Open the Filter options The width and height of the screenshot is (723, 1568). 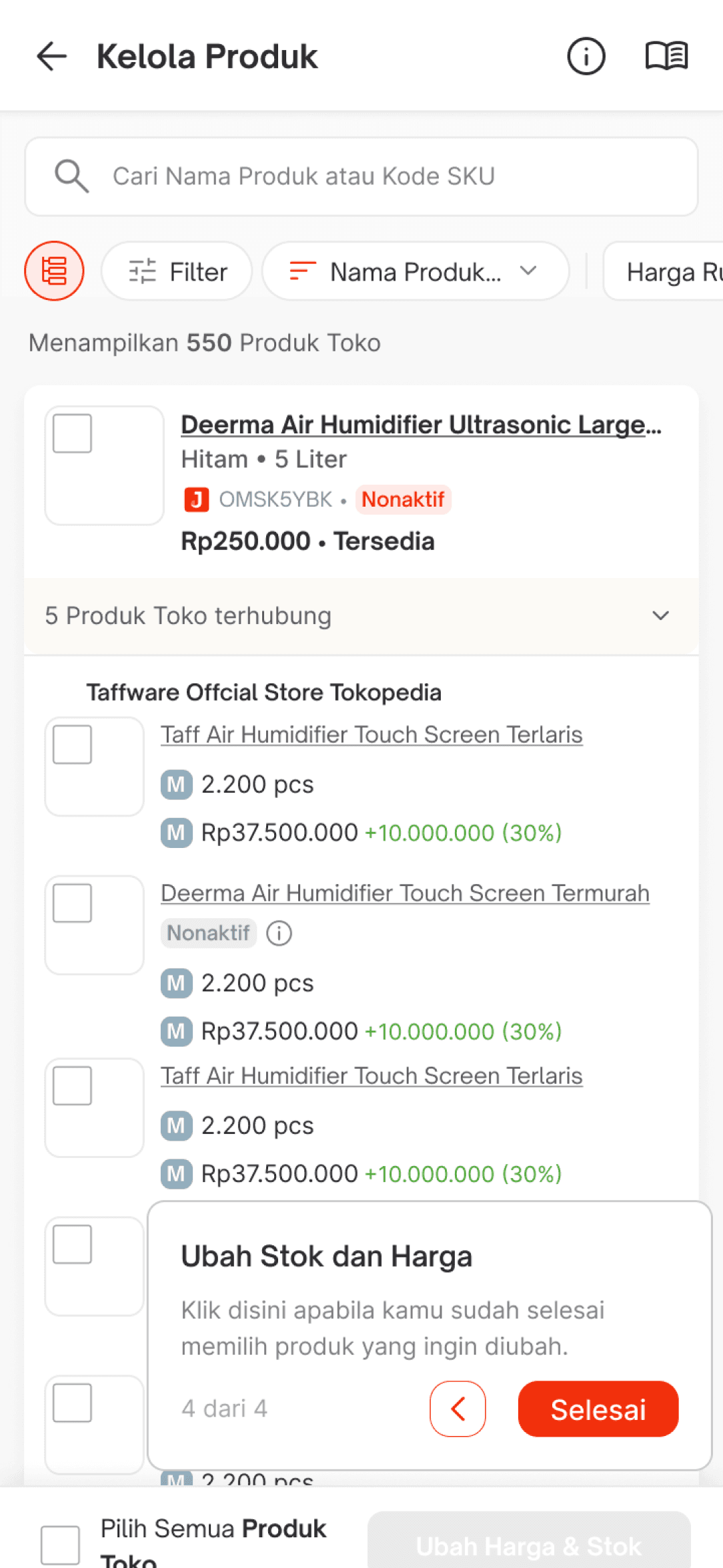177,271
